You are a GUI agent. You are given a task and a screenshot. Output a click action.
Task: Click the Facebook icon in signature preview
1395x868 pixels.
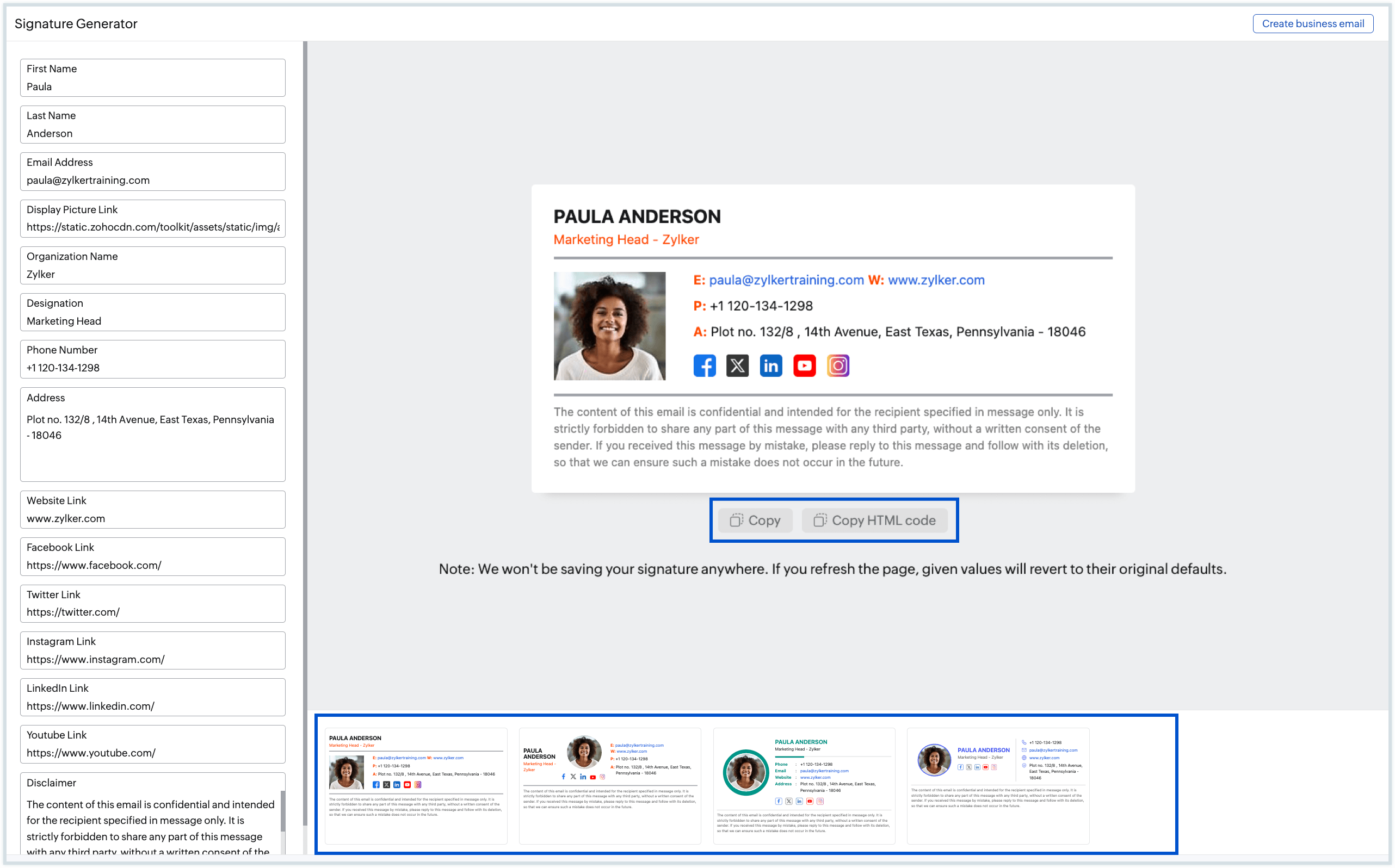tap(704, 365)
